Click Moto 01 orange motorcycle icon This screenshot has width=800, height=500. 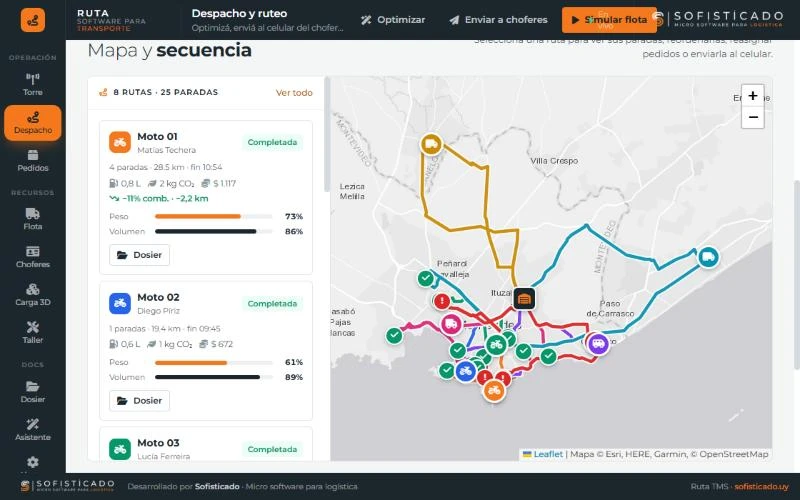click(120, 142)
